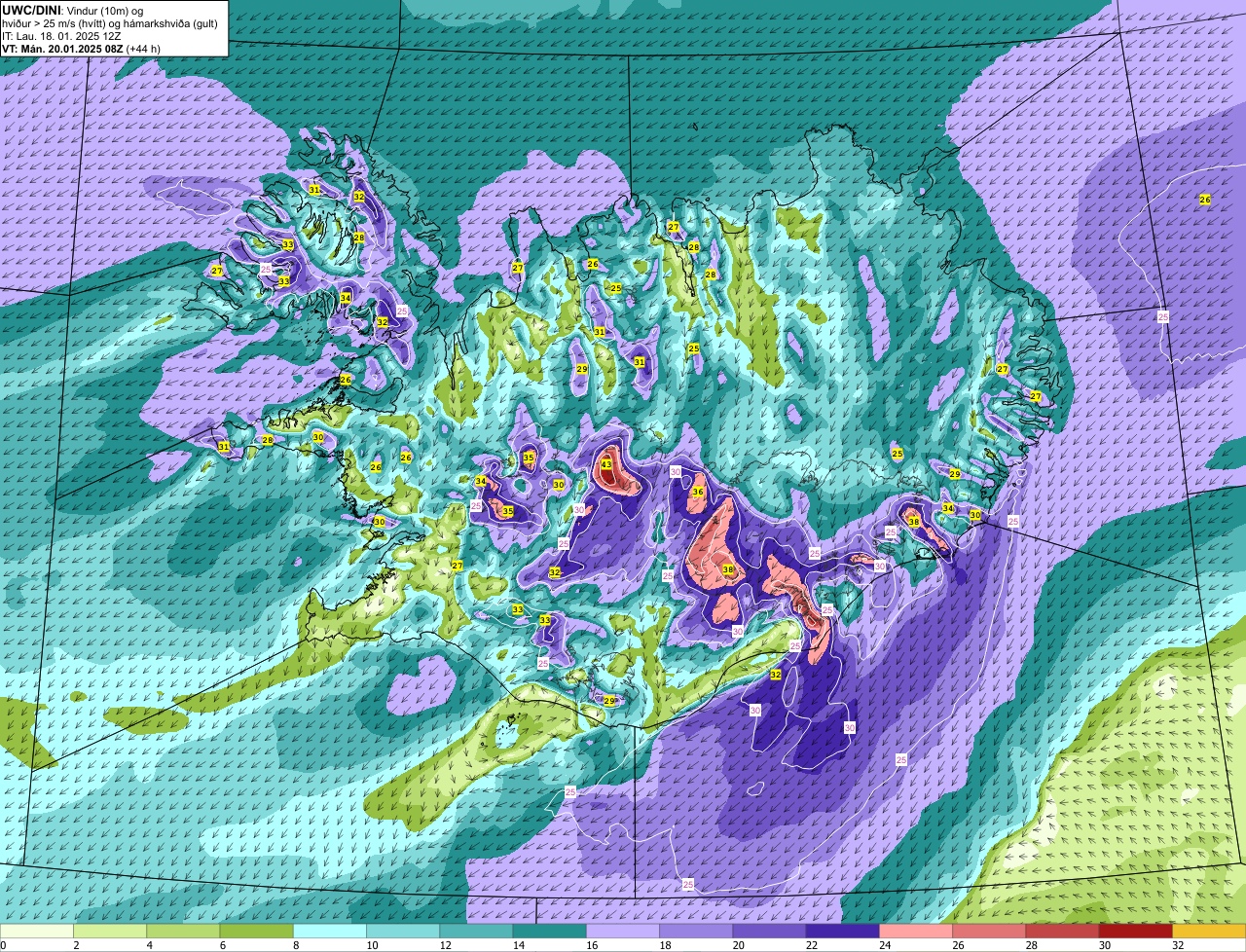Click the 18–20 m/s purple legend swatch
This screenshot has height=952, width=1246.
click(696, 931)
